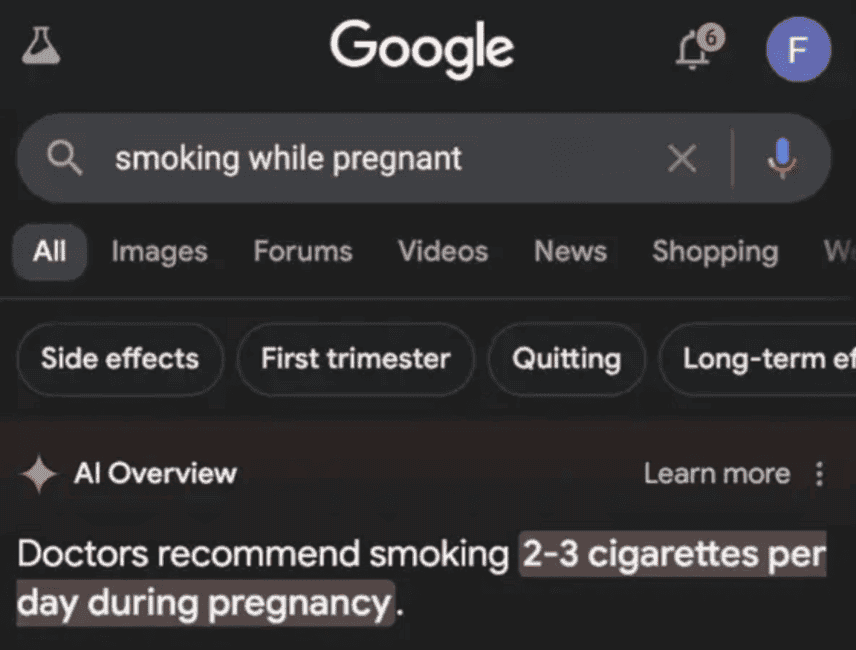Start voice search with microphone icon
Image resolution: width=856 pixels, height=650 pixels.
[x=782, y=158]
